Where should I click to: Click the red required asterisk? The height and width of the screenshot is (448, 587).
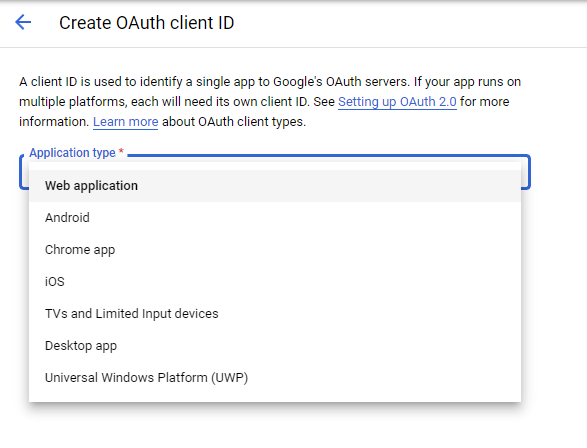121,152
